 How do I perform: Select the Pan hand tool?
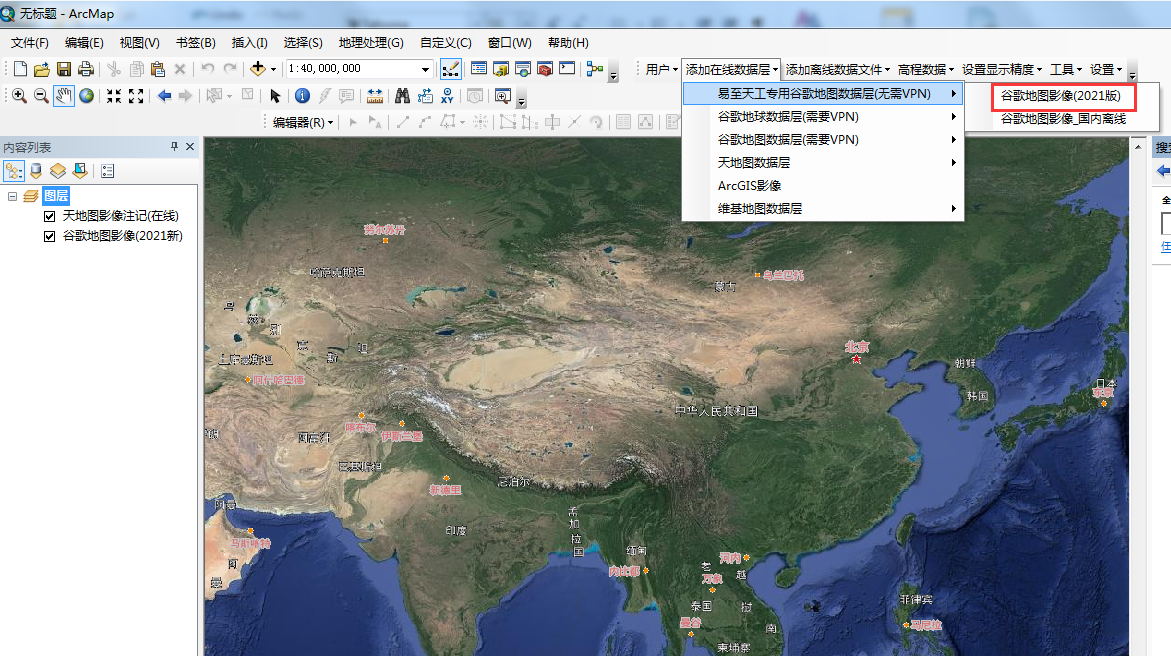pyautogui.click(x=64, y=96)
